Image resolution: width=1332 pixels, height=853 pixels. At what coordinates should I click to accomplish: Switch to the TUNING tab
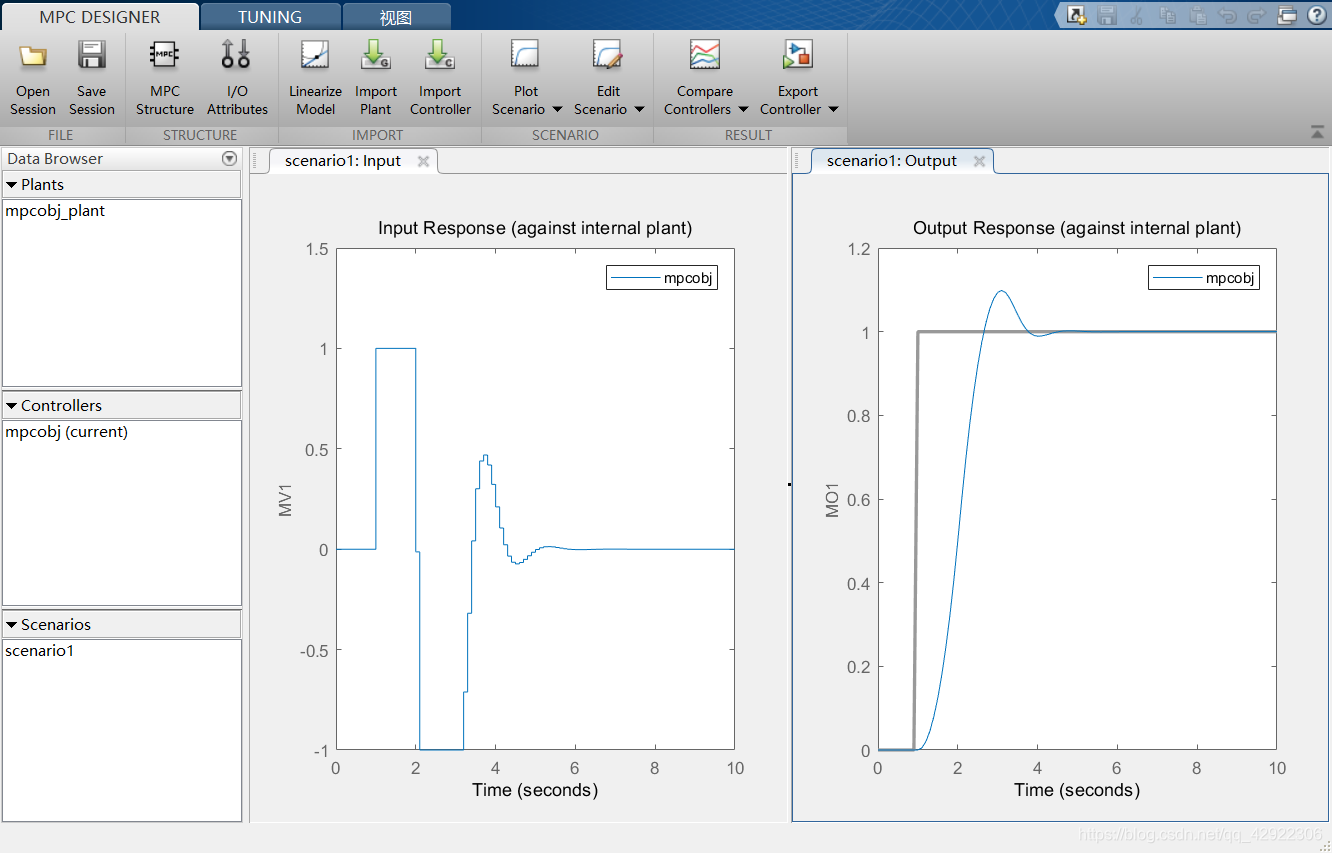pos(270,17)
